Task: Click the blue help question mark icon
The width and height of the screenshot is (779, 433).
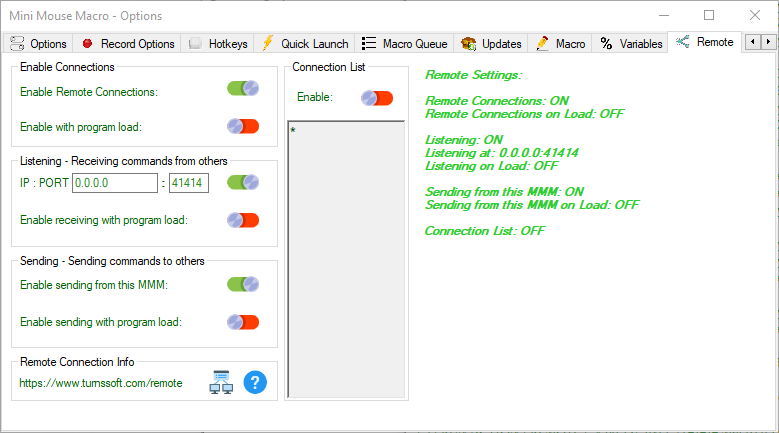Action: 255,382
